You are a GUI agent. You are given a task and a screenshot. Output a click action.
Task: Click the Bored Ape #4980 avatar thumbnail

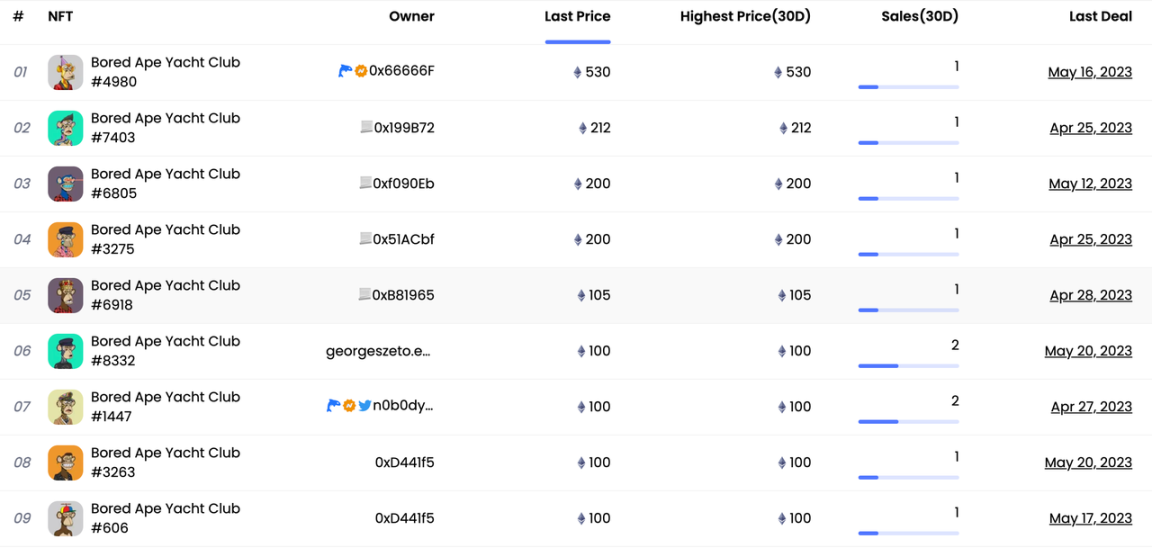pos(65,72)
